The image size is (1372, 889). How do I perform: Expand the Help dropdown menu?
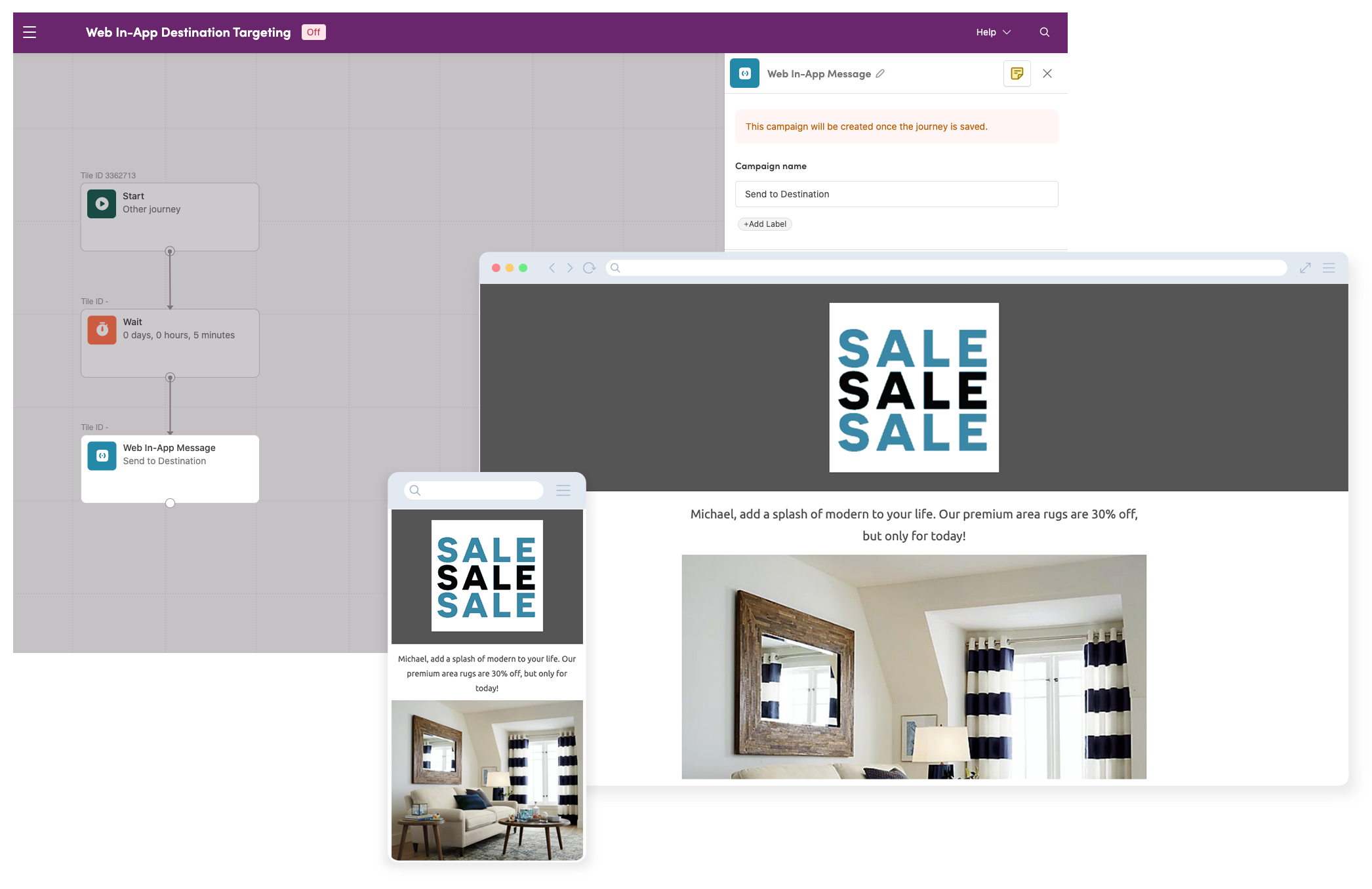pyautogui.click(x=992, y=32)
